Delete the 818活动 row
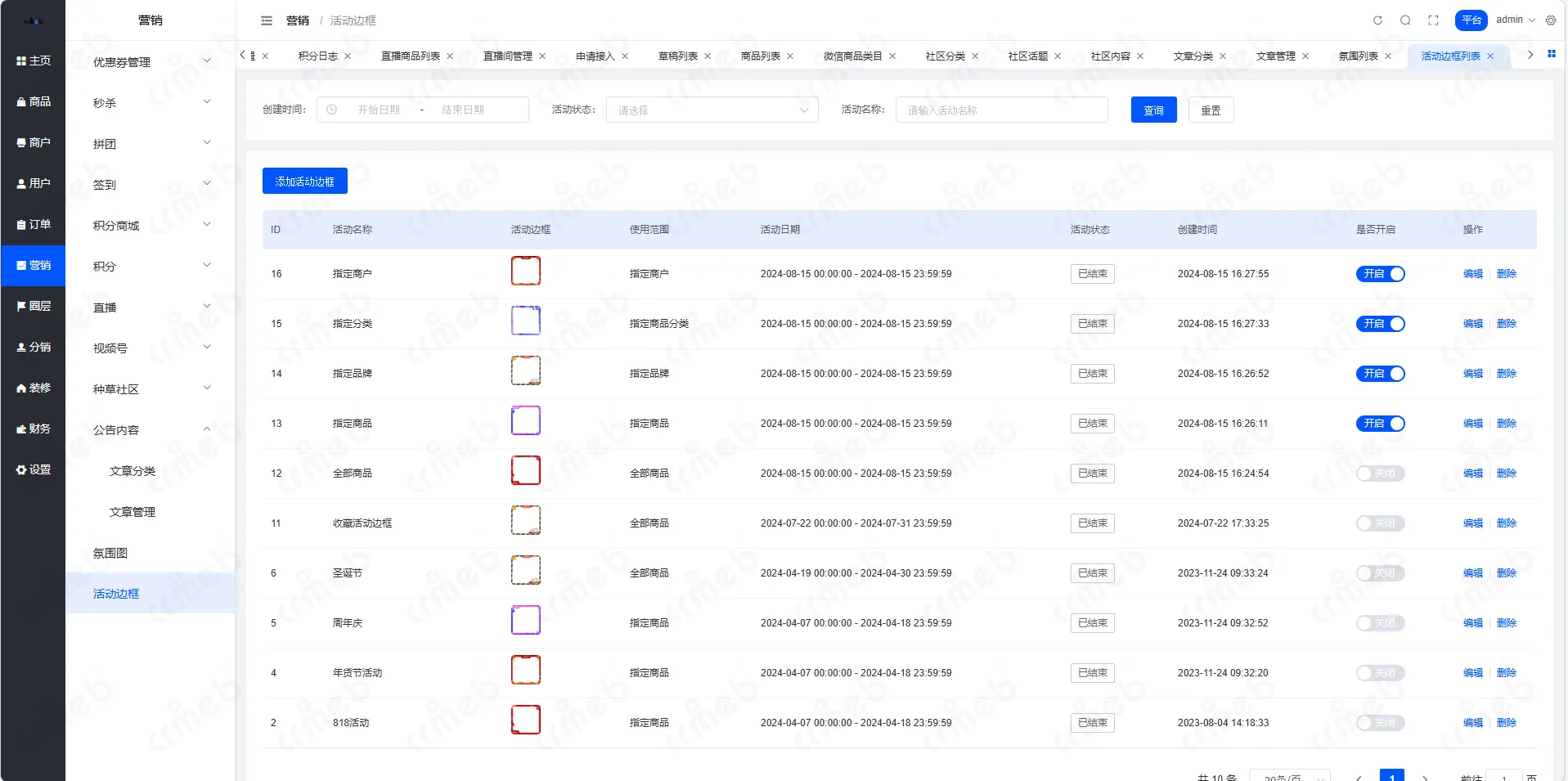 pyautogui.click(x=1506, y=723)
